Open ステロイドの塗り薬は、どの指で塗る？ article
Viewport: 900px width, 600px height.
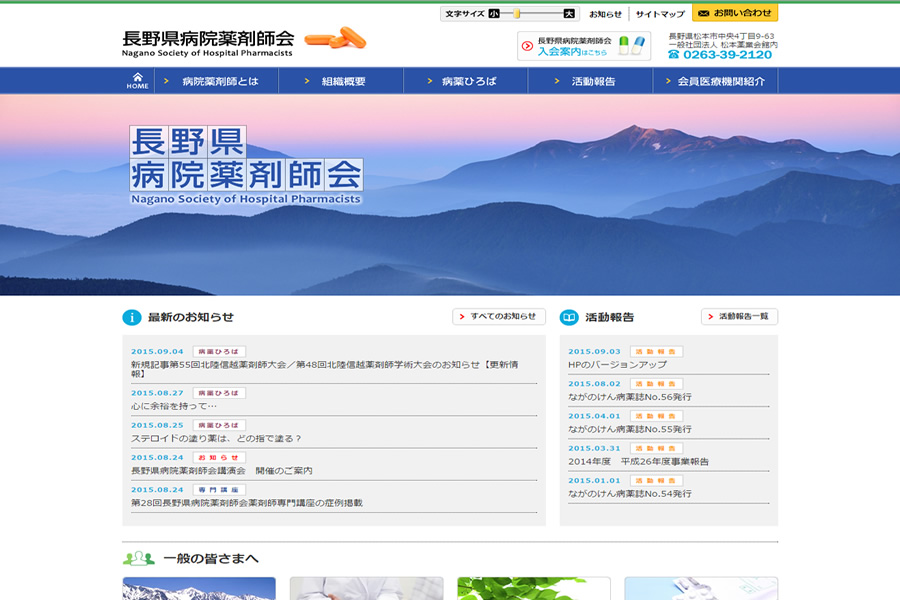pyautogui.click(x=216, y=438)
